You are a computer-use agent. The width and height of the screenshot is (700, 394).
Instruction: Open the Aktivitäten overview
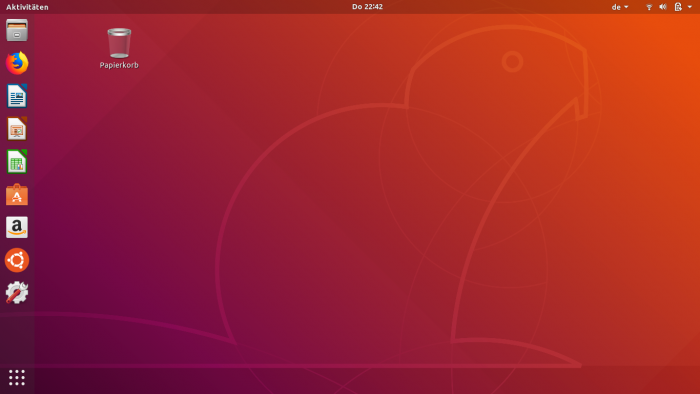pos(27,7)
